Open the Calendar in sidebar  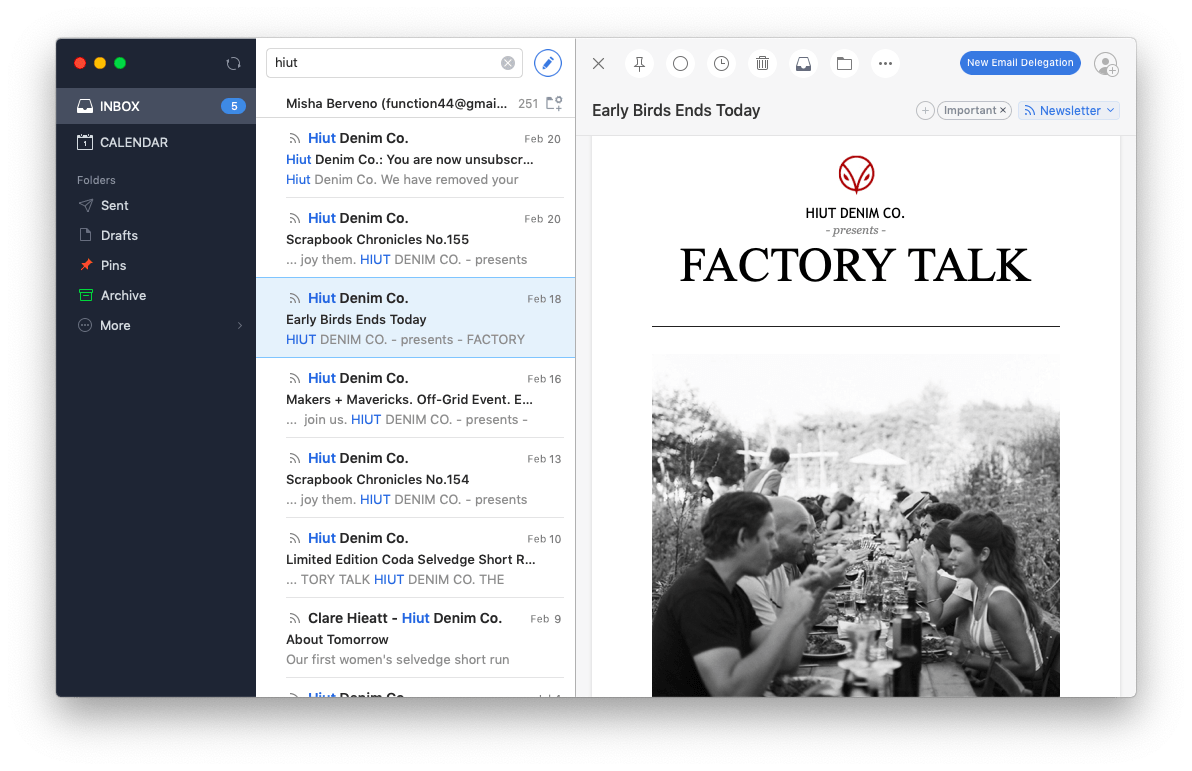pos(134,142)
